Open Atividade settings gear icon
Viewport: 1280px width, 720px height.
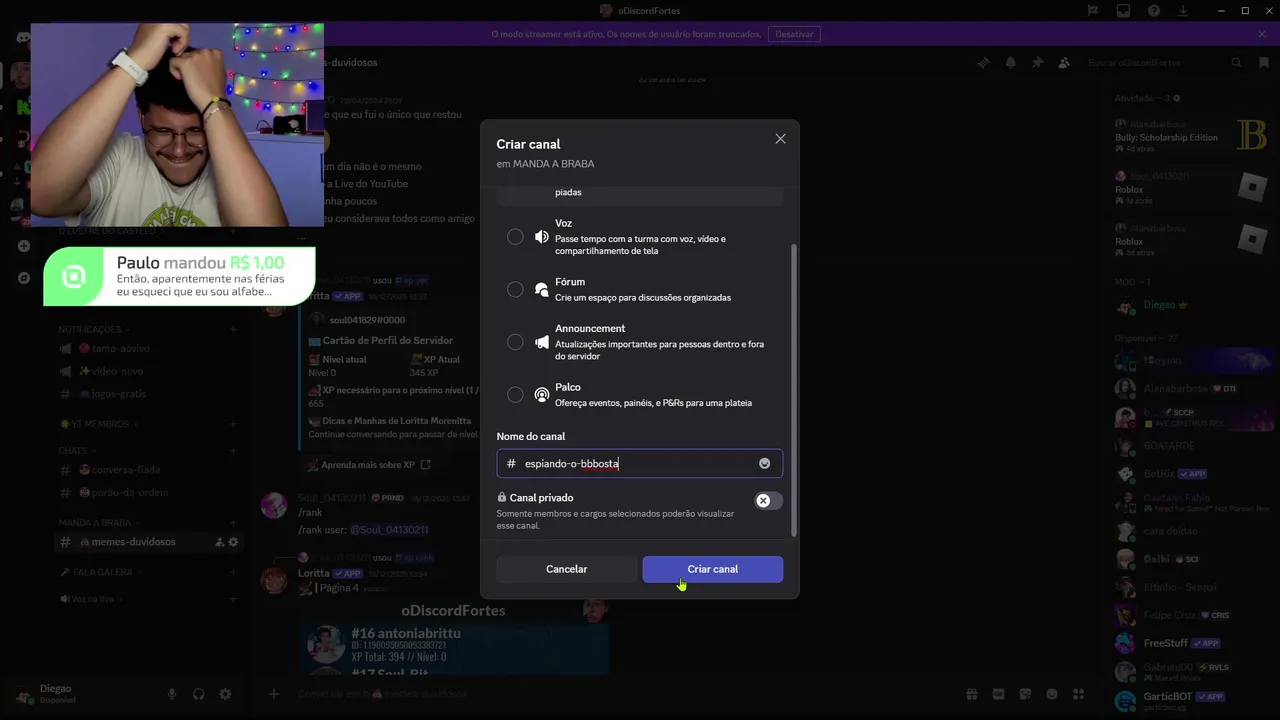tap(1177, 98)
